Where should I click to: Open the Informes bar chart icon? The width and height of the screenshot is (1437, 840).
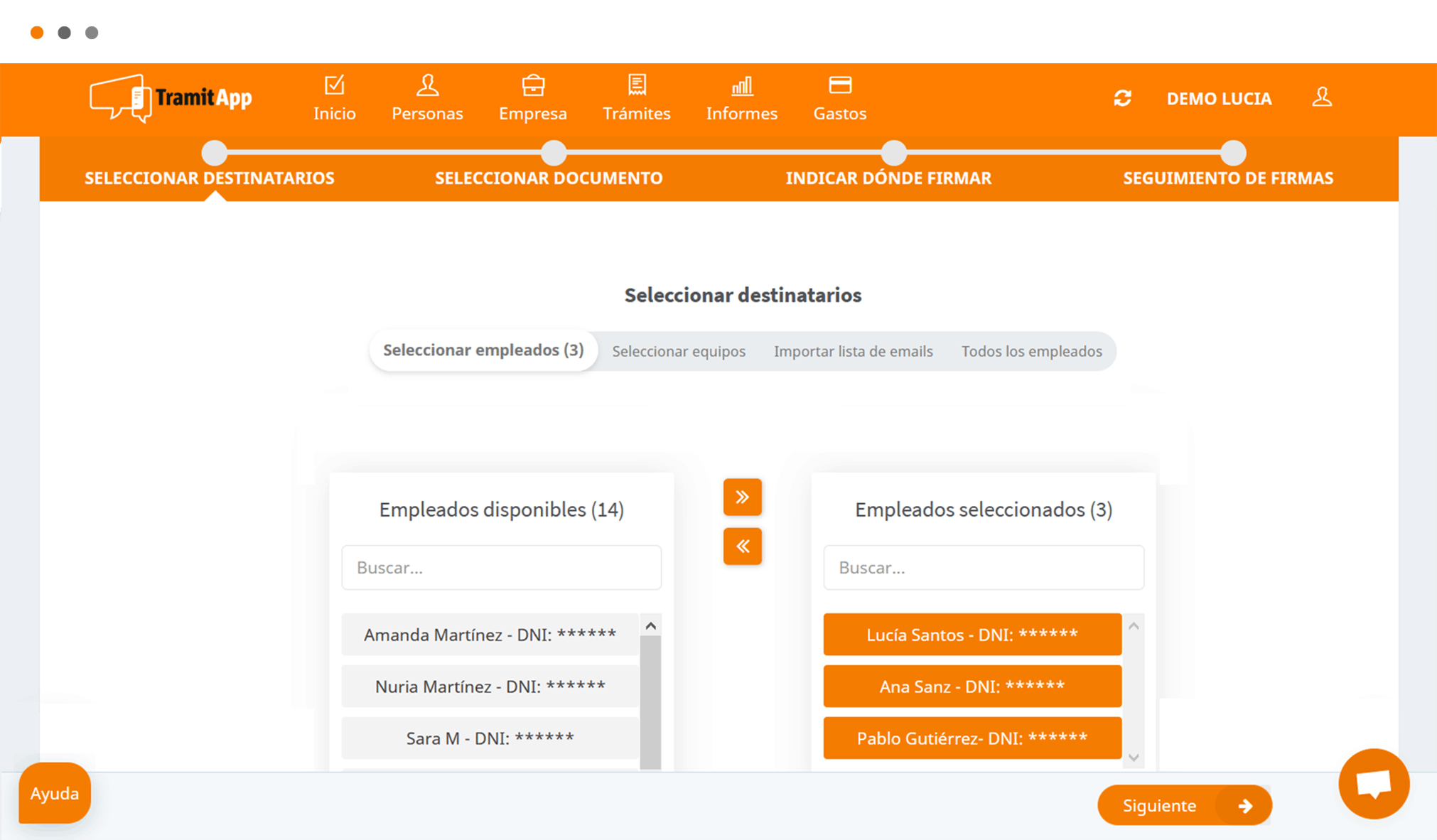tap(742, 86)
